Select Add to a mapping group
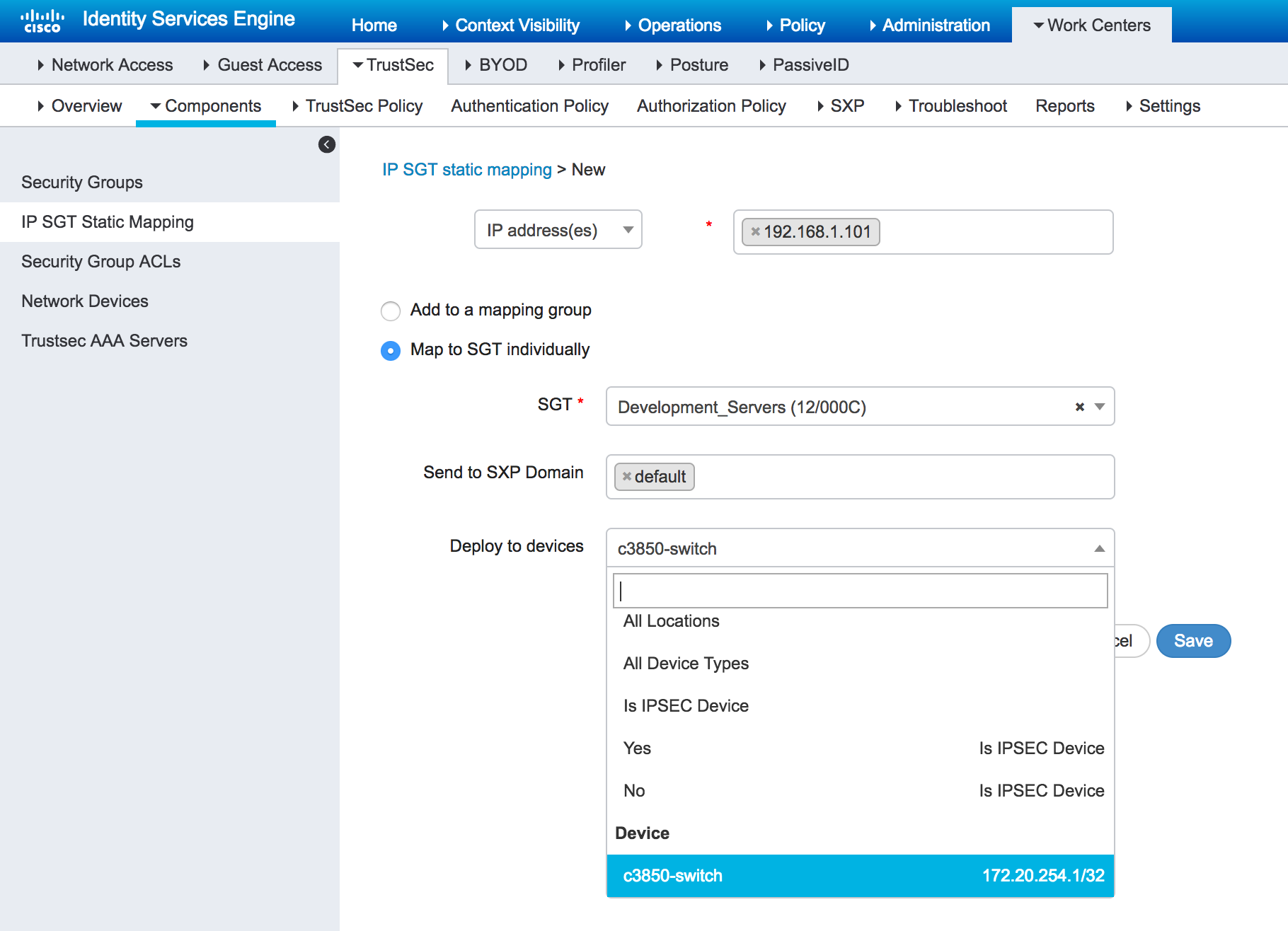 (391, 311)
